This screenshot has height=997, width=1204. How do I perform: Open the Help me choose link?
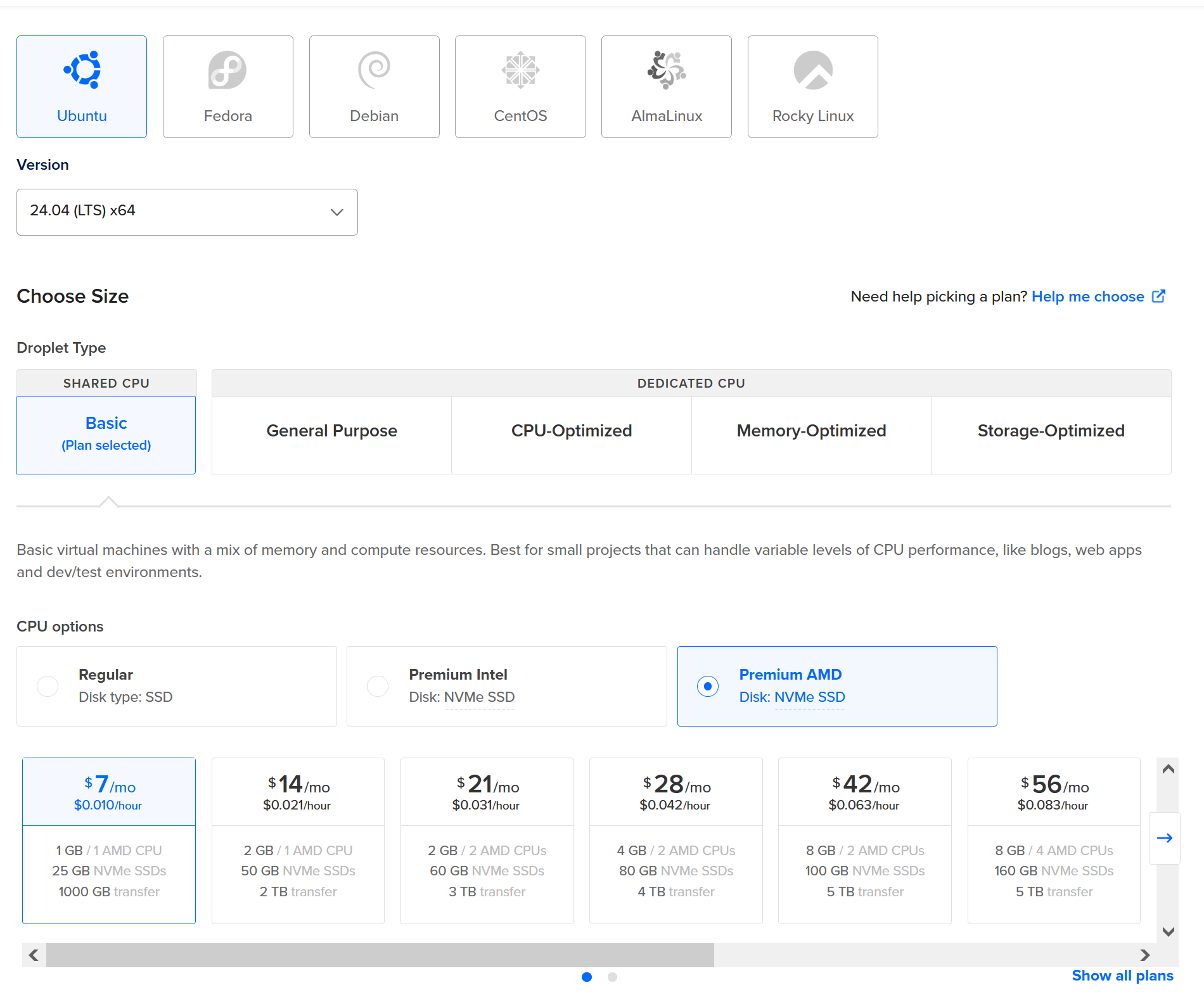(x=1088, y=296)
